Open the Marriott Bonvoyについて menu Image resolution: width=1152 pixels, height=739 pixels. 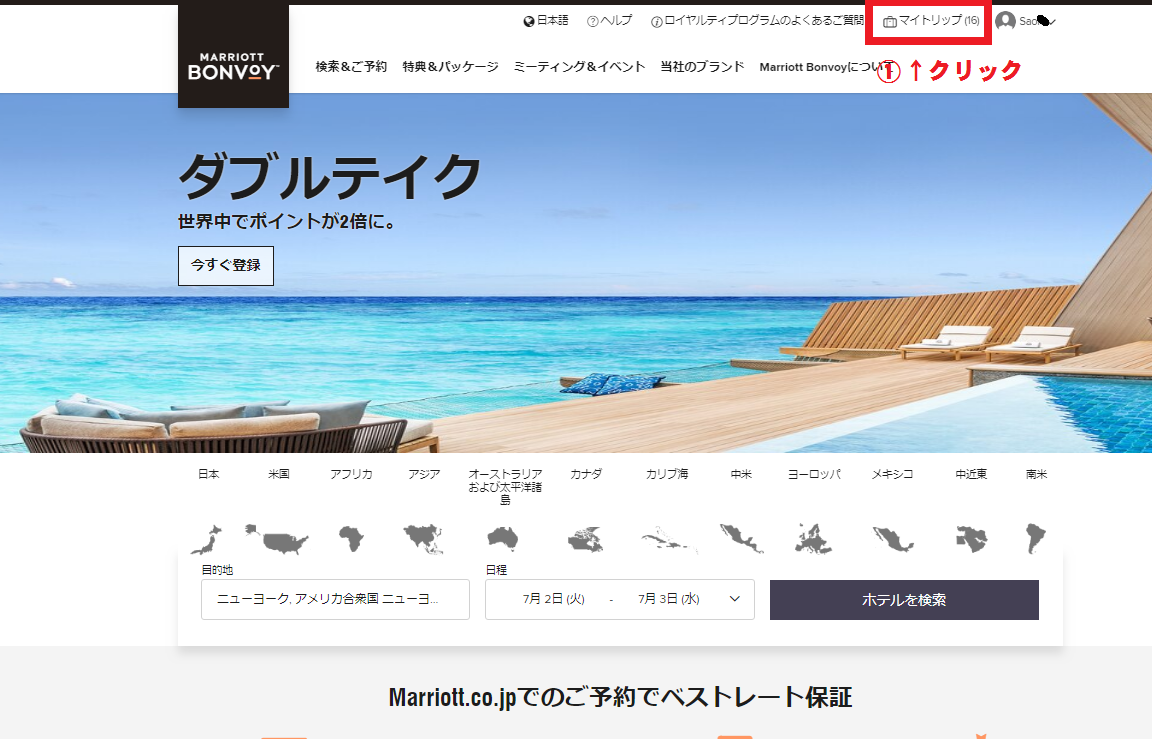(x=827, y=67)
